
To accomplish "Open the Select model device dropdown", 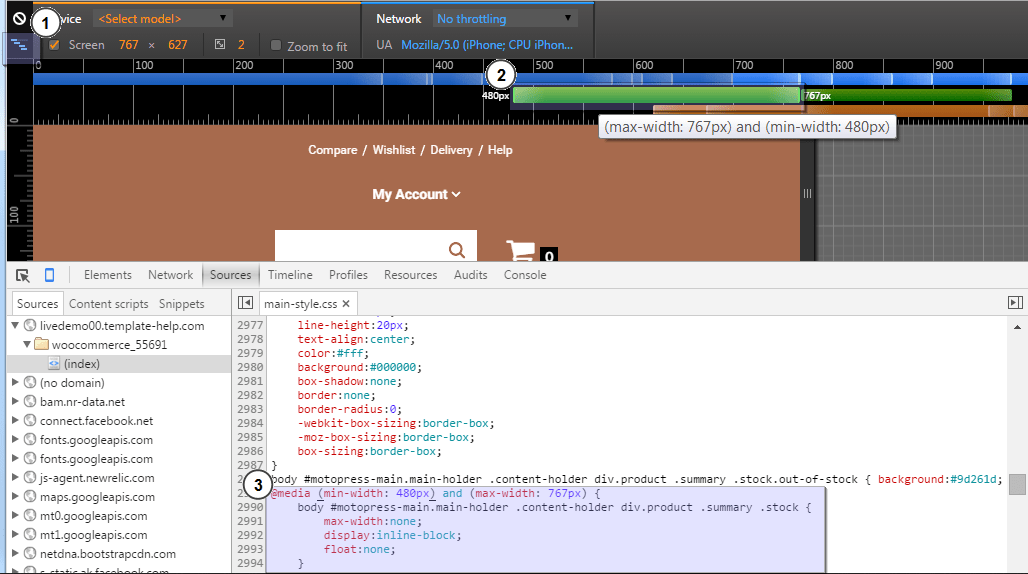I will coord(162,18).
